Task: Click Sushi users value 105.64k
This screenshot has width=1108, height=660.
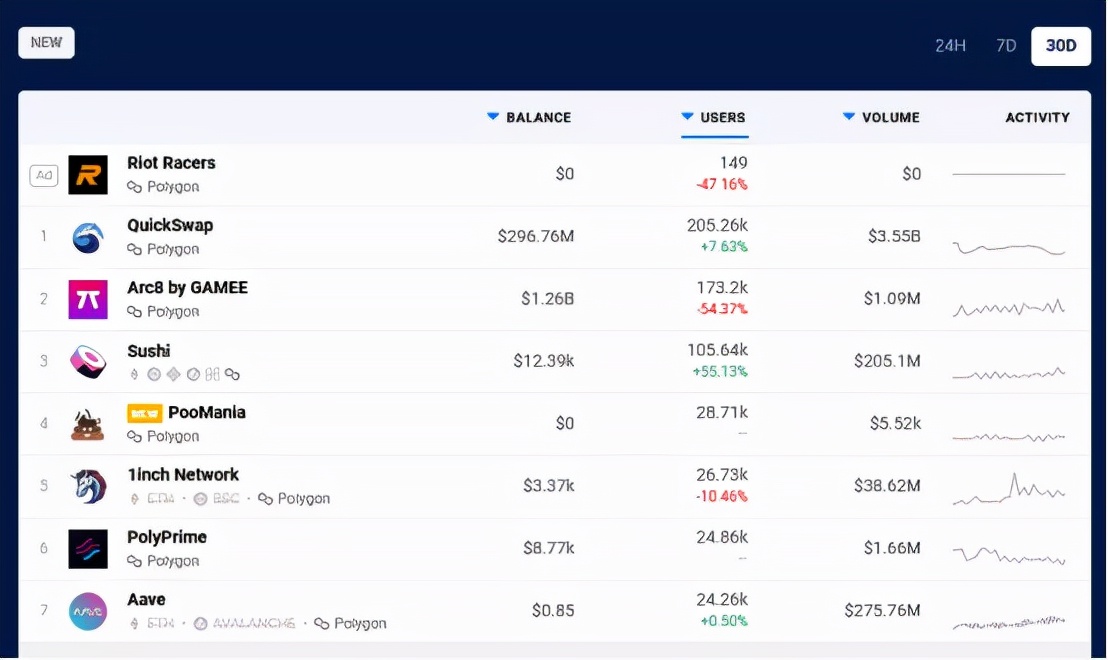Action: [x=717, y=350]
